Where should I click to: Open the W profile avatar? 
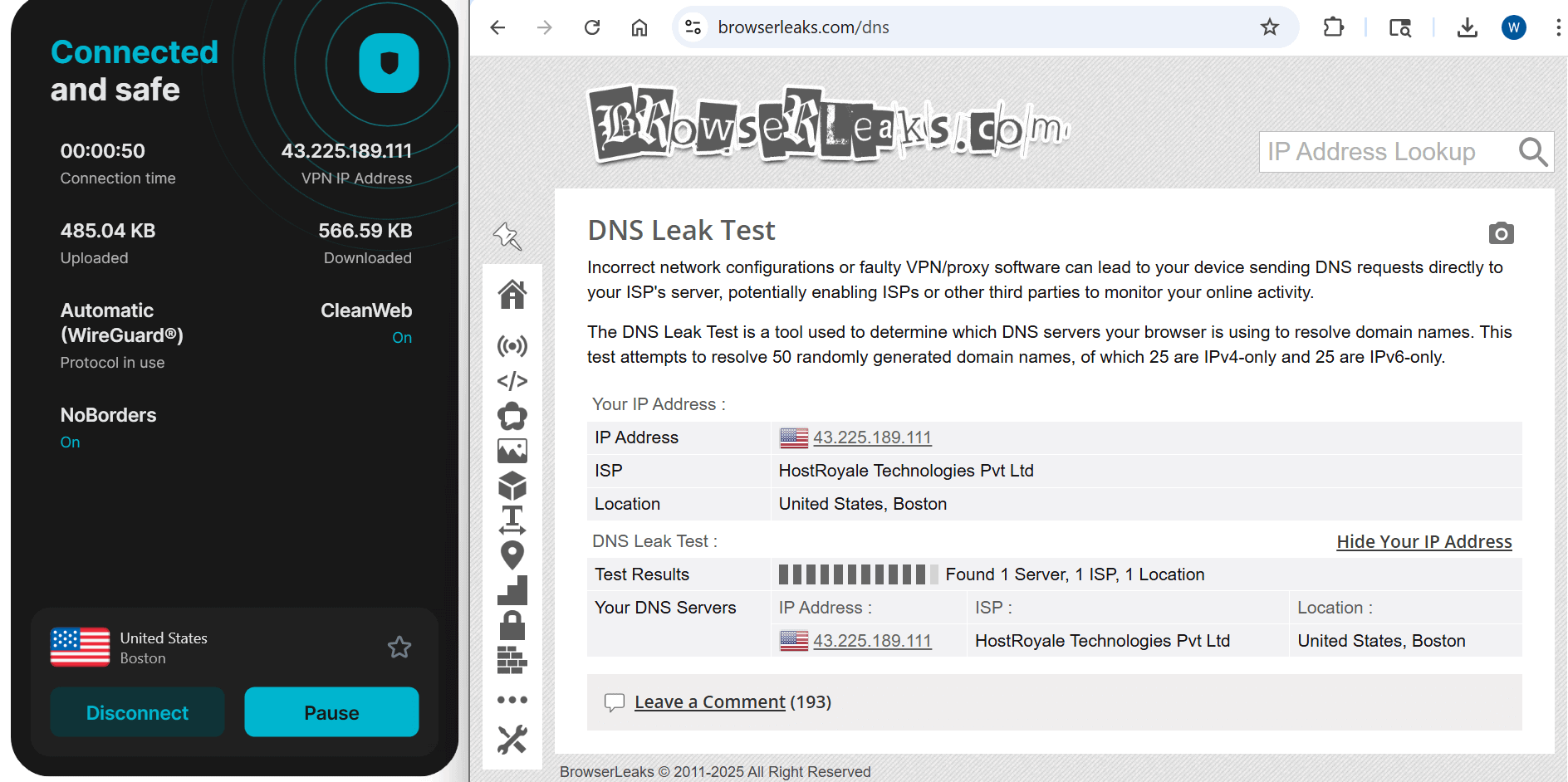coord(1514,27)
